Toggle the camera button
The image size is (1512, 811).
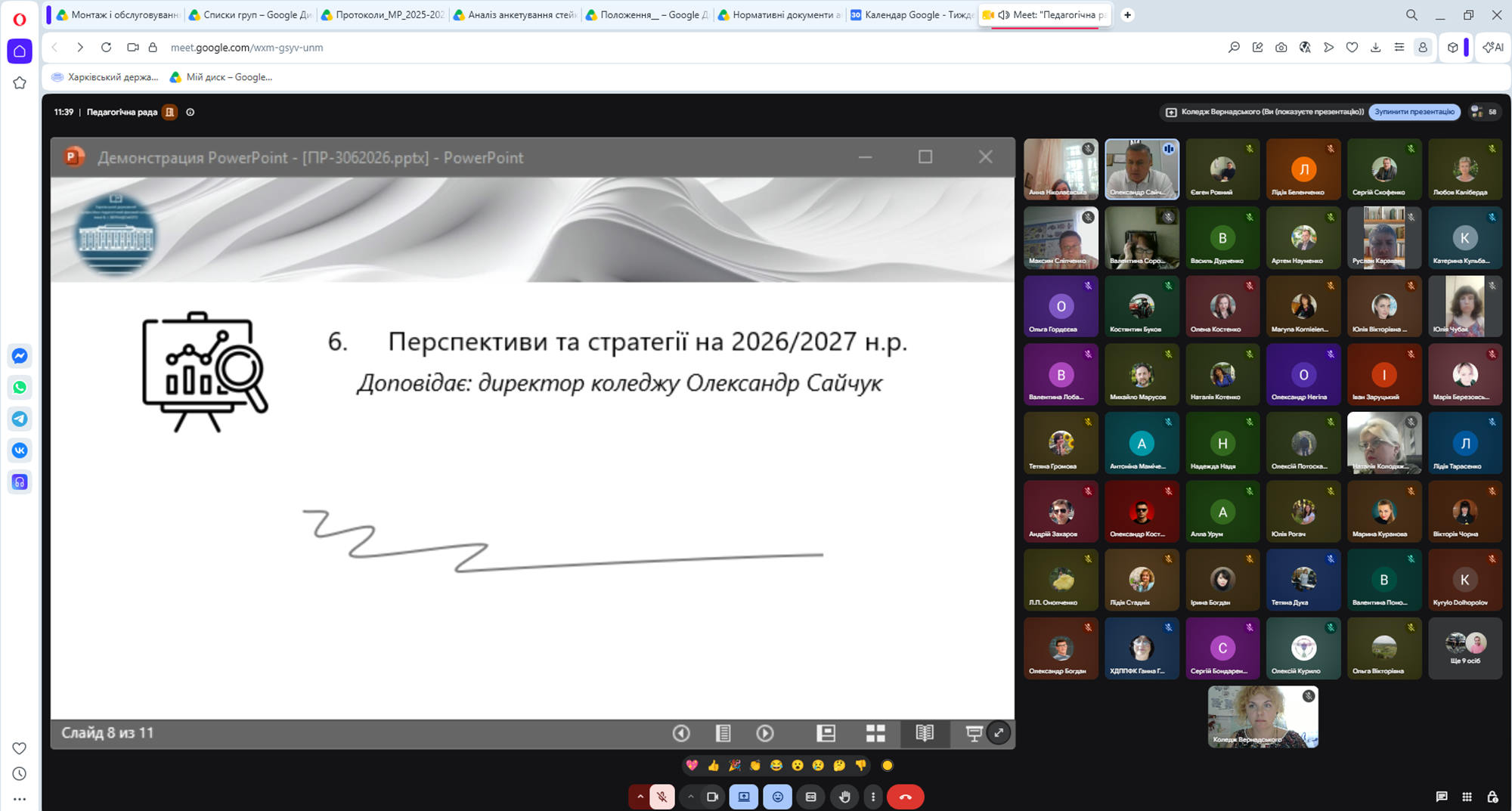point(712,797)
